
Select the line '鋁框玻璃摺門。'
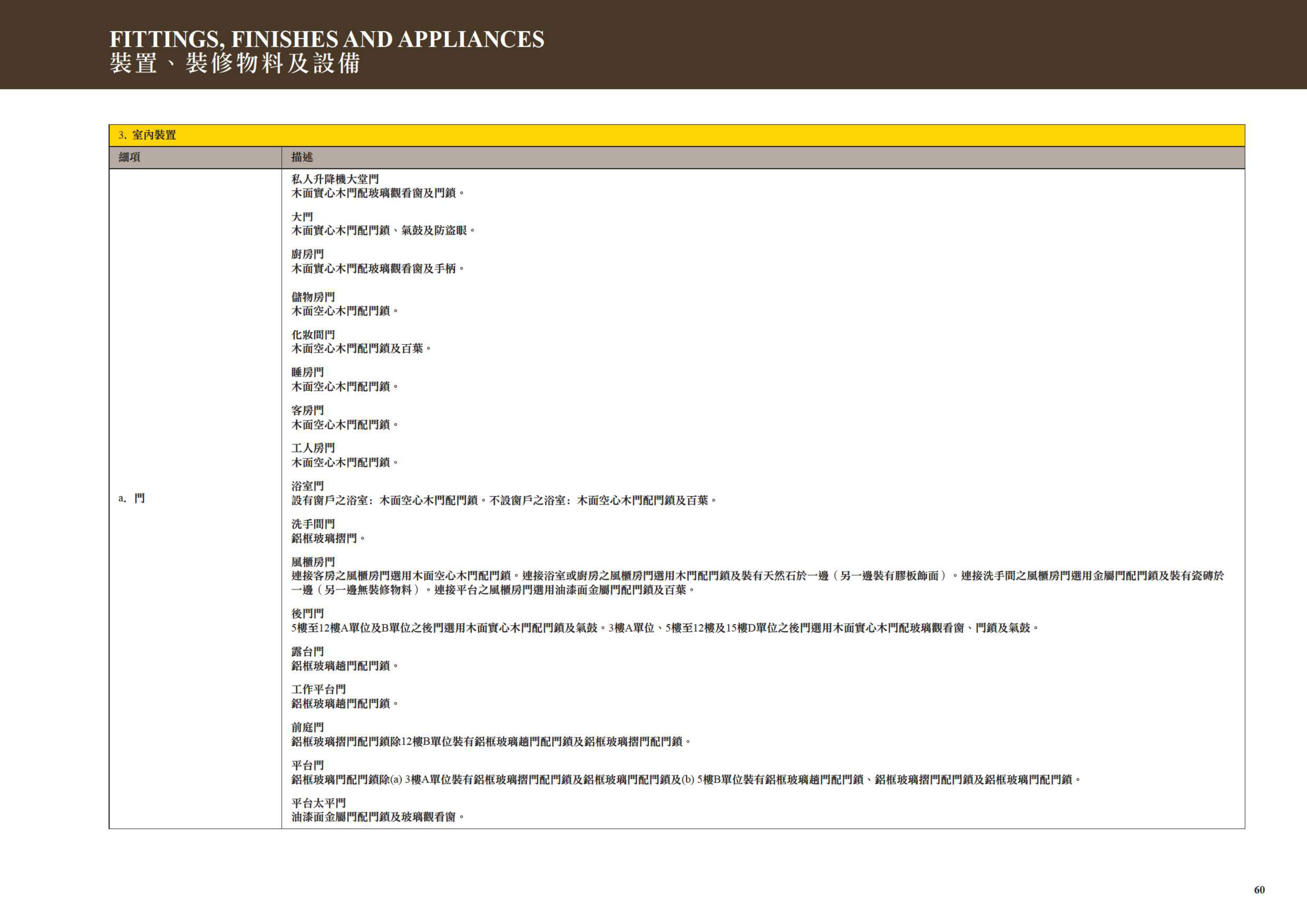[328, 538]
